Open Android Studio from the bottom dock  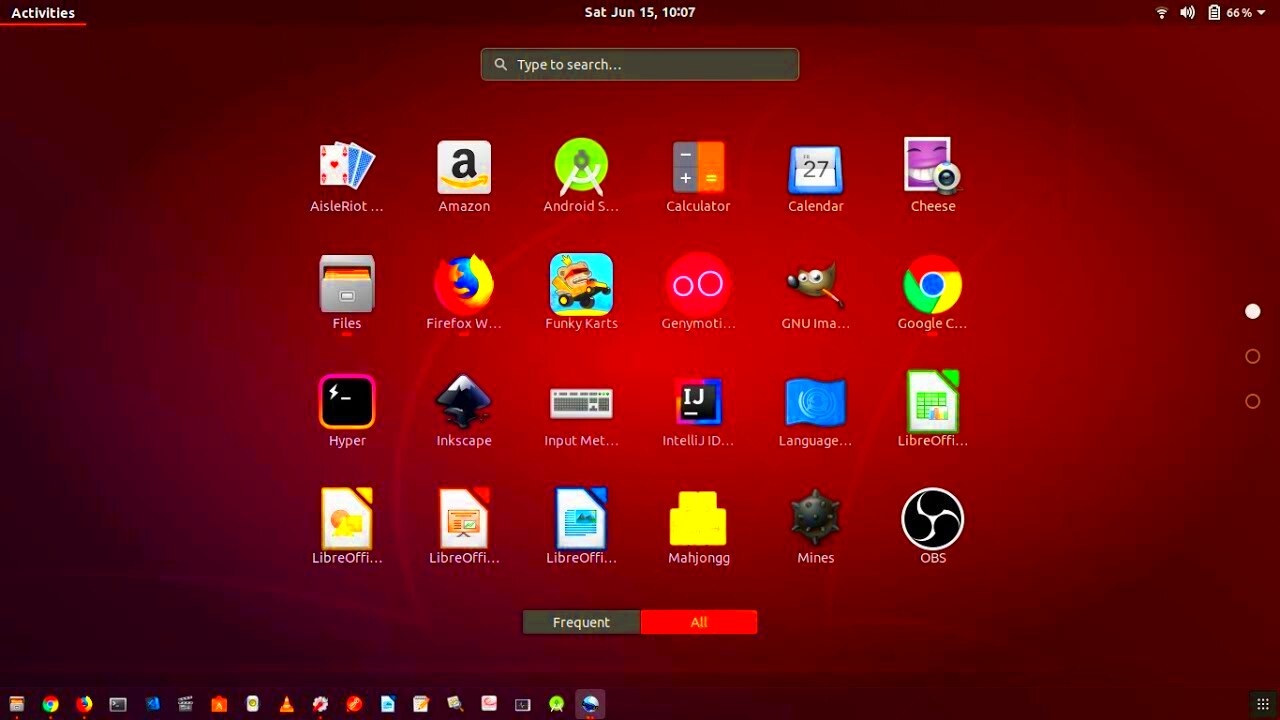click(x=556, y=704)
